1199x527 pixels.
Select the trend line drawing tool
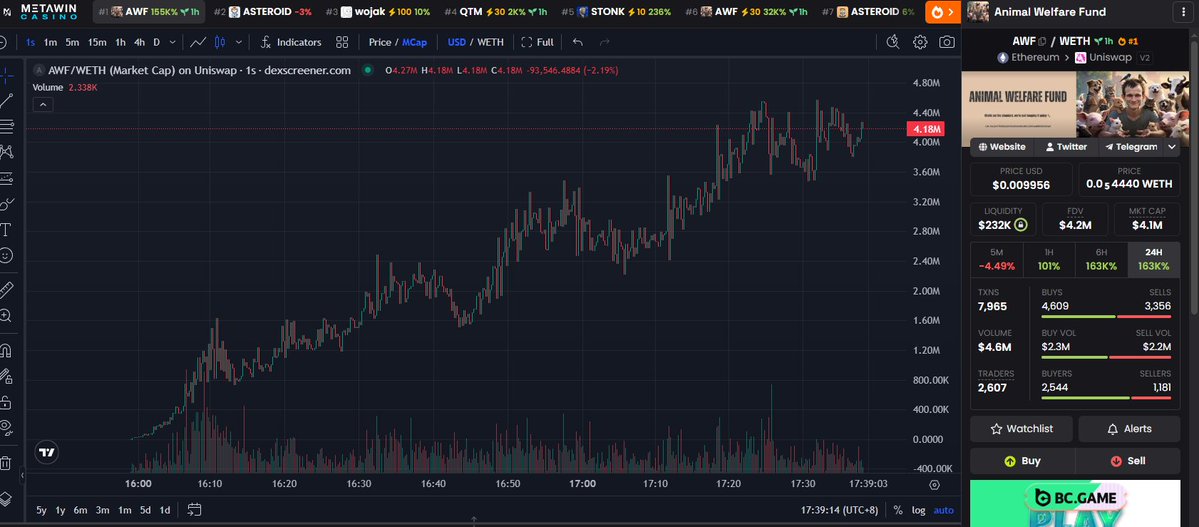[6, 100]
